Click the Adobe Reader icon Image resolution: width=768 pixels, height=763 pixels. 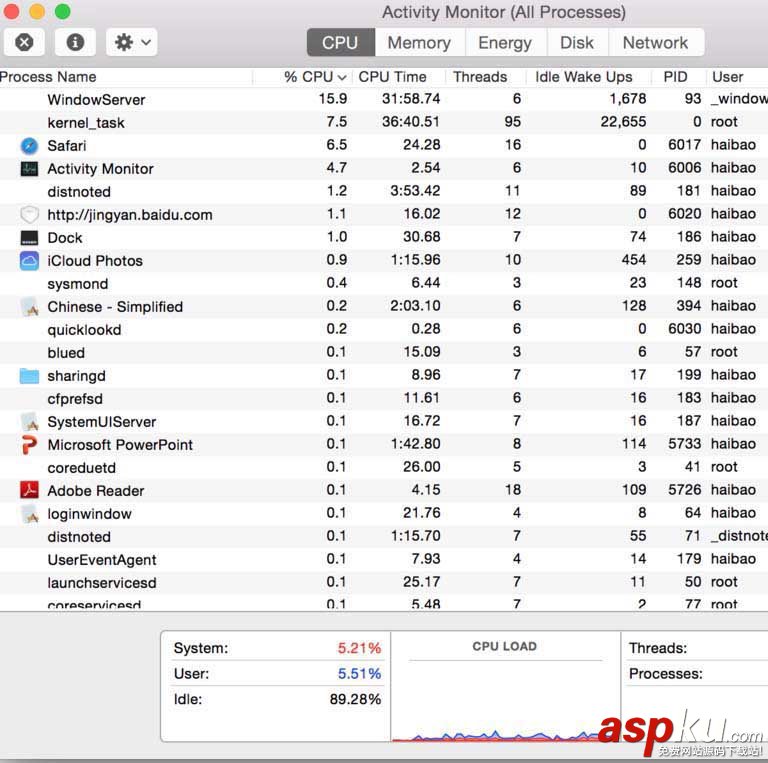pos(29,490)
